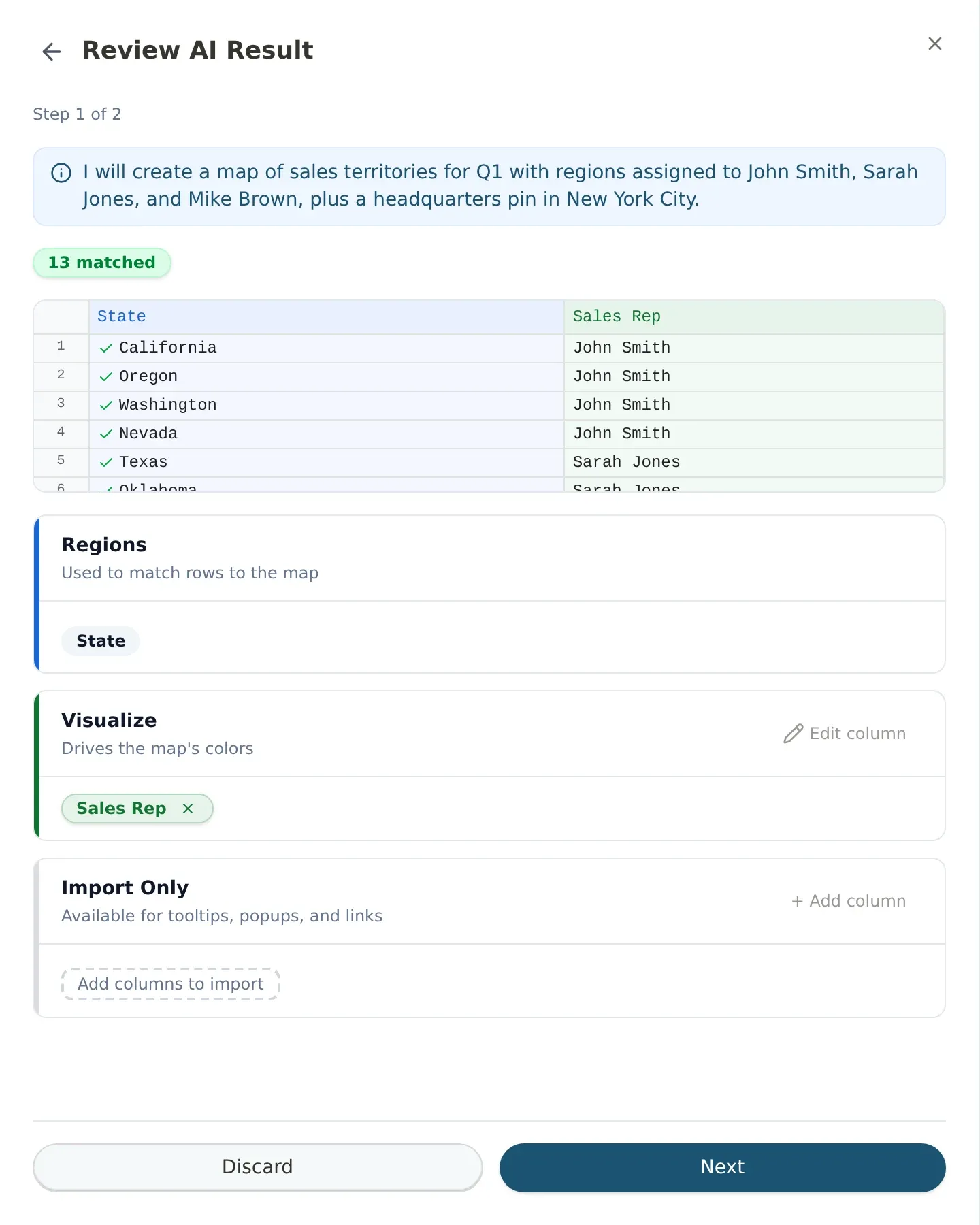Remove Sales Rep chip with its X
Image resolution: width=980 pixels, height=1225 pixels.
[x=188, y=808]
